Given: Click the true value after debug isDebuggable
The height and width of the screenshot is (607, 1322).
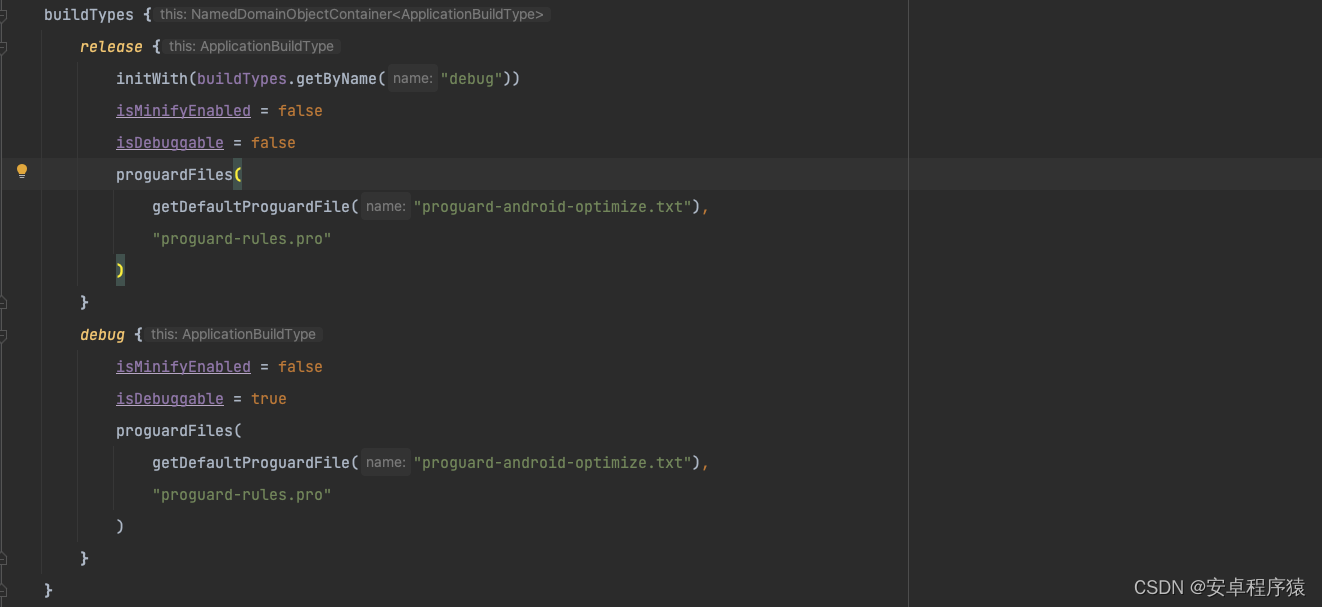Looking at the screenshot, I should (x=268, y=398).
